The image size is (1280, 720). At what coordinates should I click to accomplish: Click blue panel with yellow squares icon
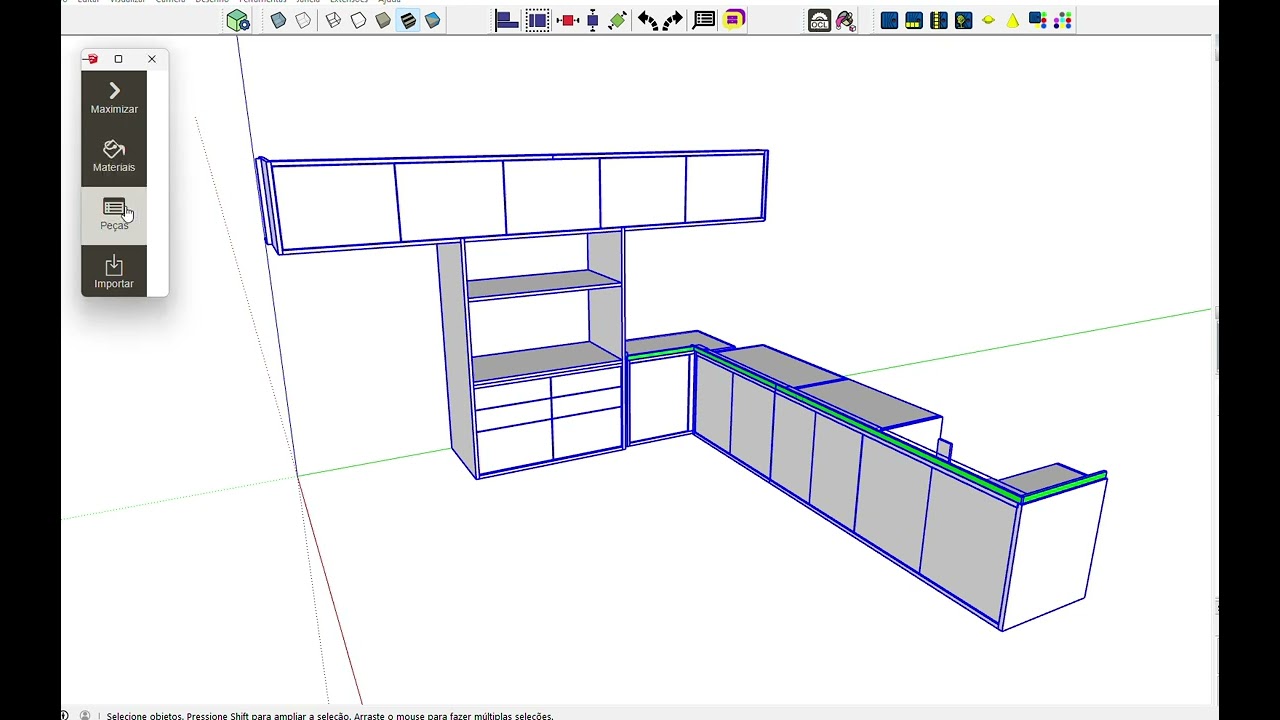(914, 20)
